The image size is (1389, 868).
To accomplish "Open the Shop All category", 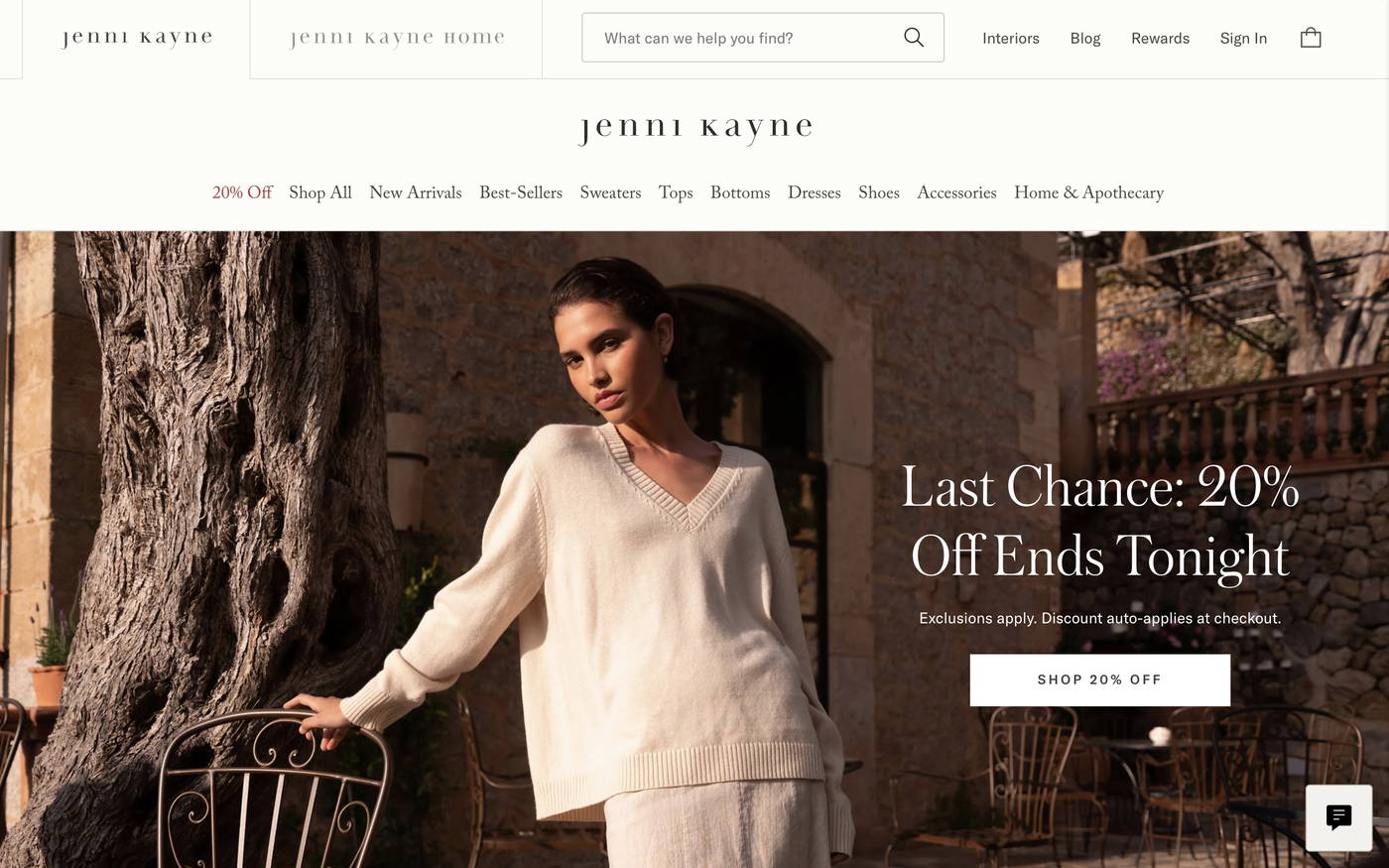I will (x=320, y=192).
